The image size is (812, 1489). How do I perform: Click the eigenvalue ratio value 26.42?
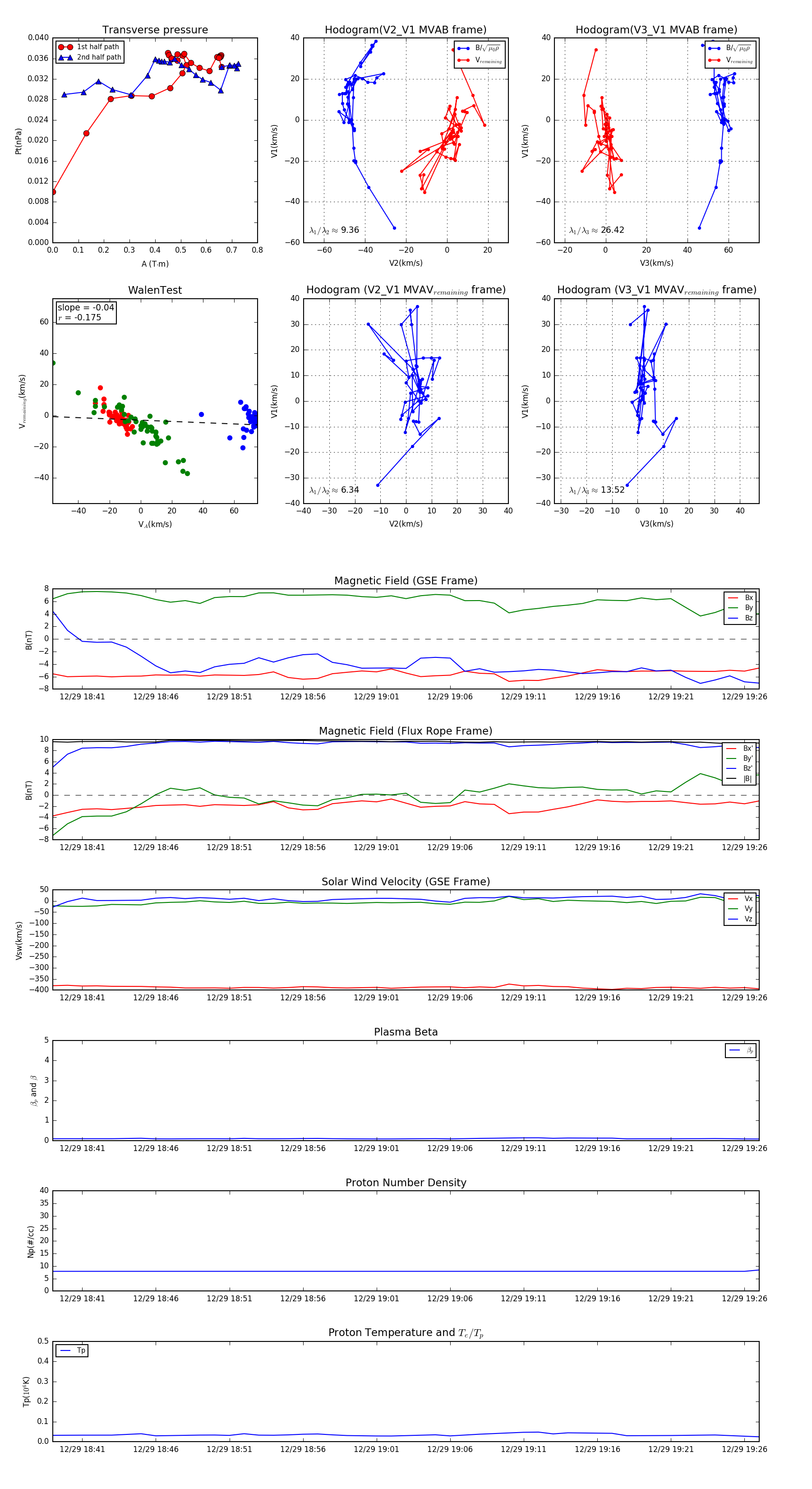point(612,230)
